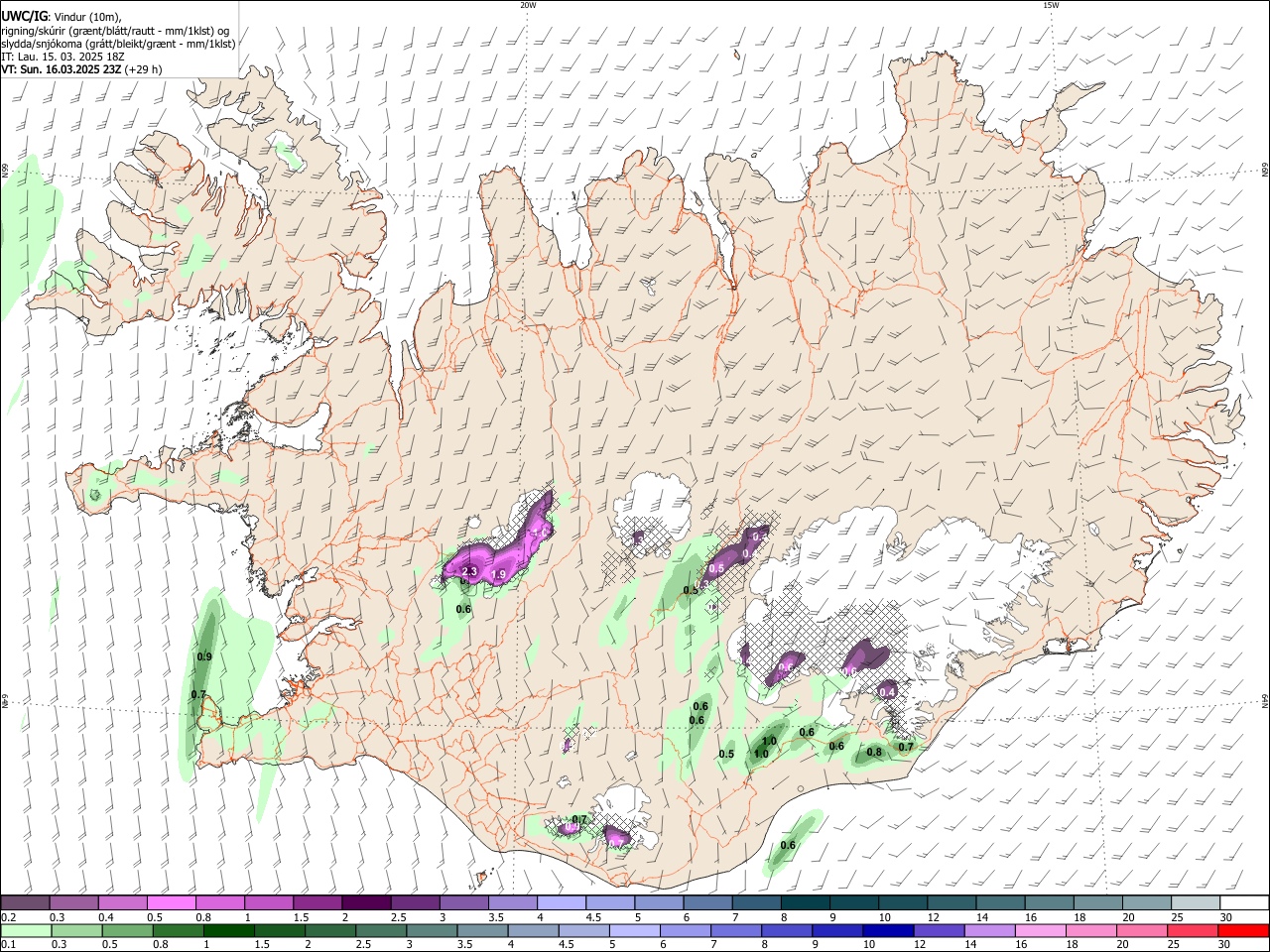Click the '0.8' value in the southeast rain band
This screenshot has width=1270, height=952.
pos(874,752)
